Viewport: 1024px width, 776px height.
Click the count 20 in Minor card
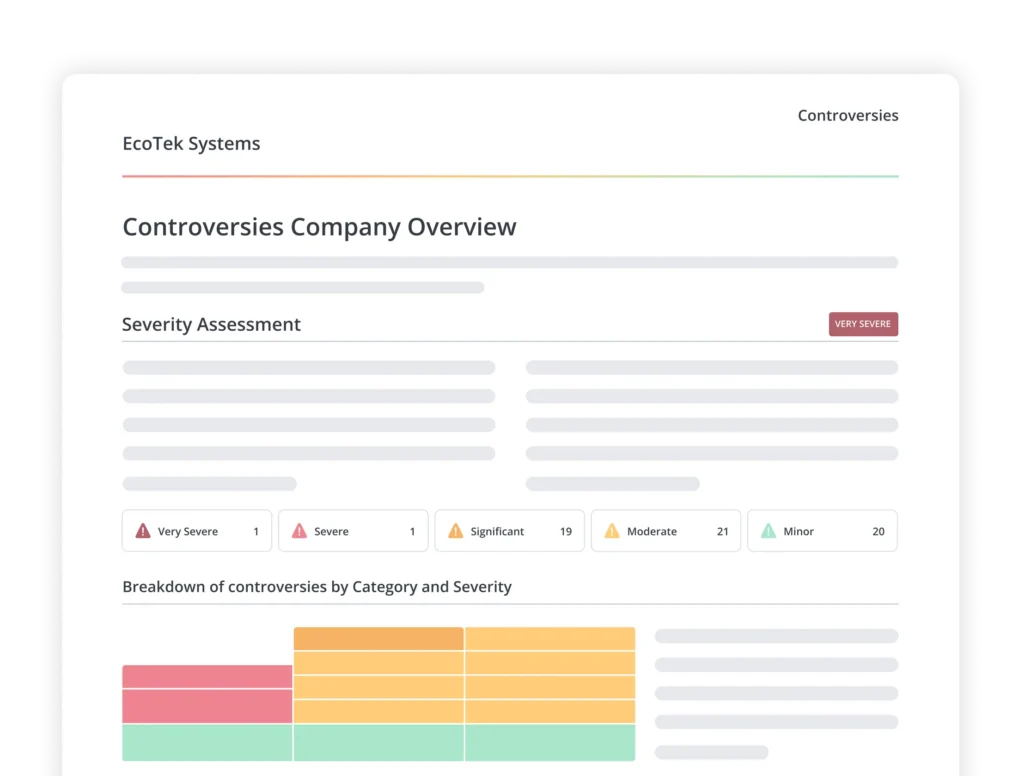[878, 532]
